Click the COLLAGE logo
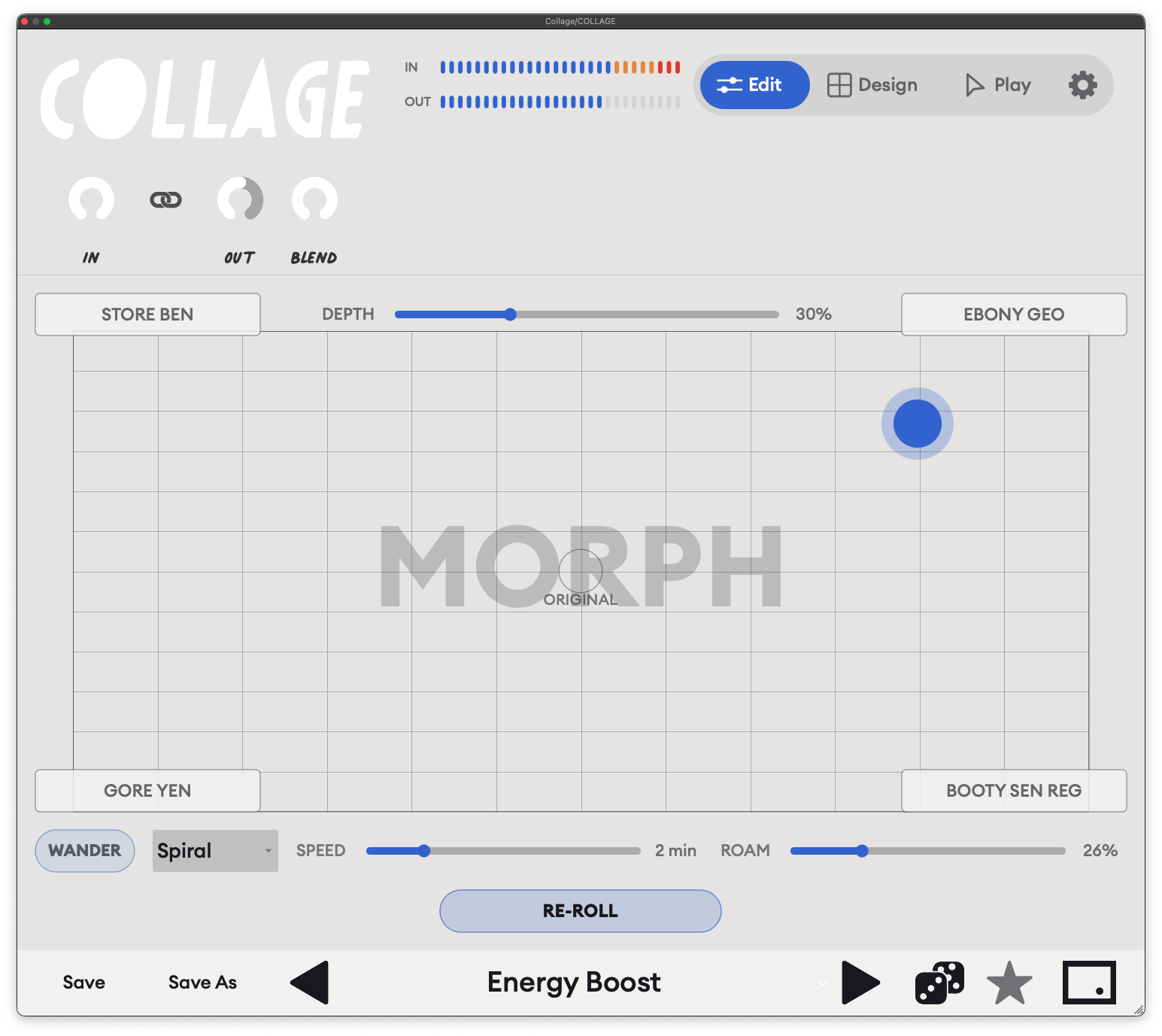This screenshot has height=1036, width=1162. coord(205,99)
